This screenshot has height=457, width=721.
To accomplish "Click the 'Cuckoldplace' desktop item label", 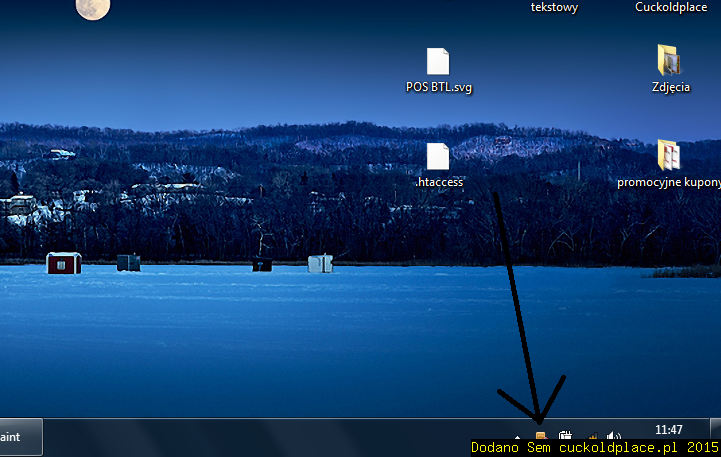I will pos(671,7).
